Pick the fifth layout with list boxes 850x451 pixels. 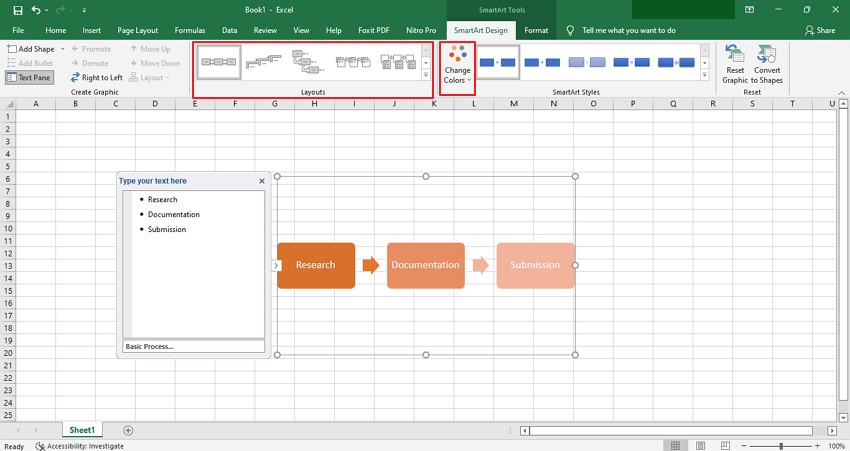click(398, 62)
